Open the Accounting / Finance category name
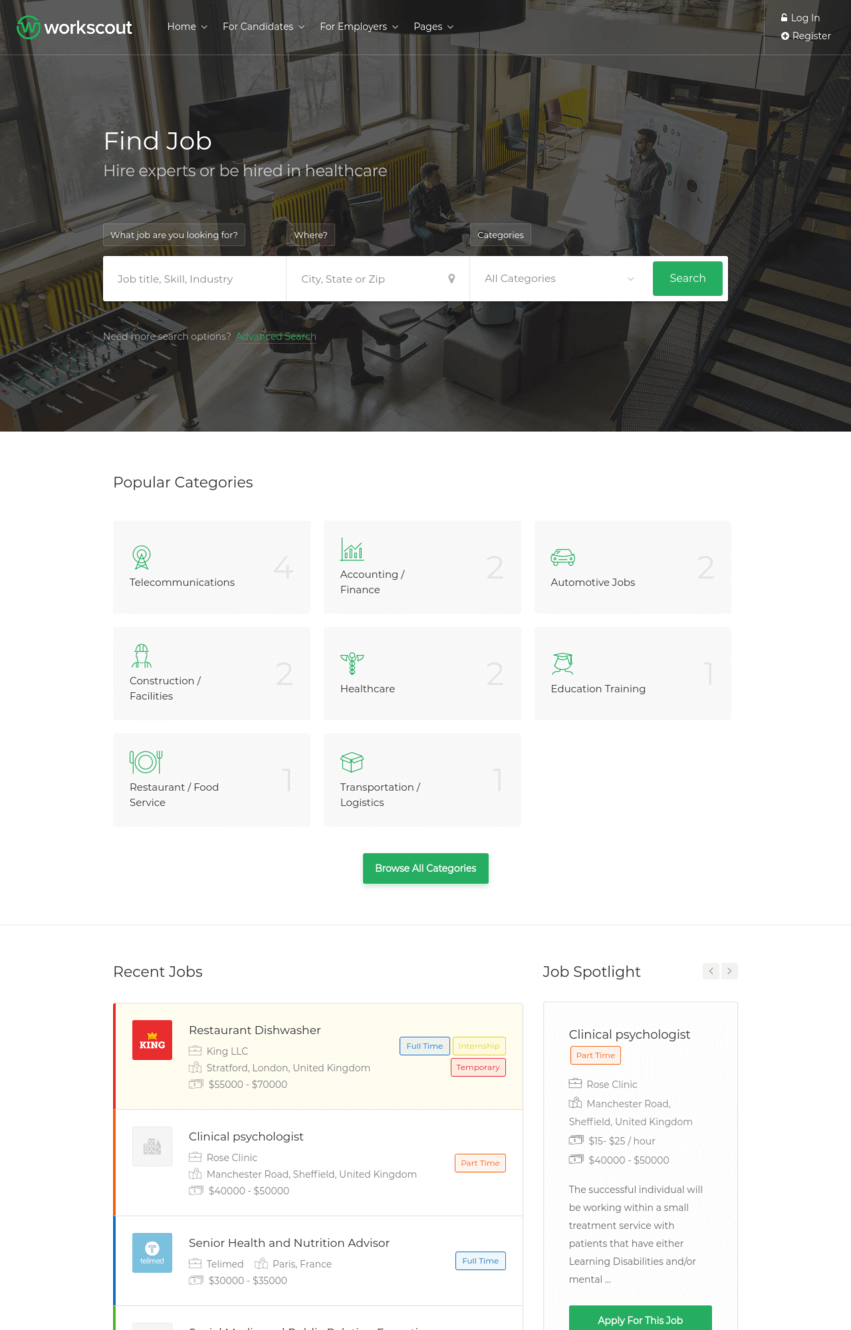 [x=372, y=582]
